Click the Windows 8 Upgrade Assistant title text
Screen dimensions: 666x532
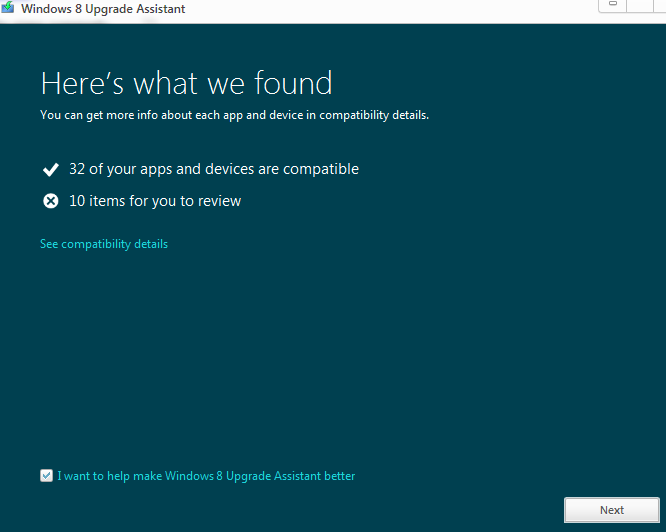click(103, 8)
